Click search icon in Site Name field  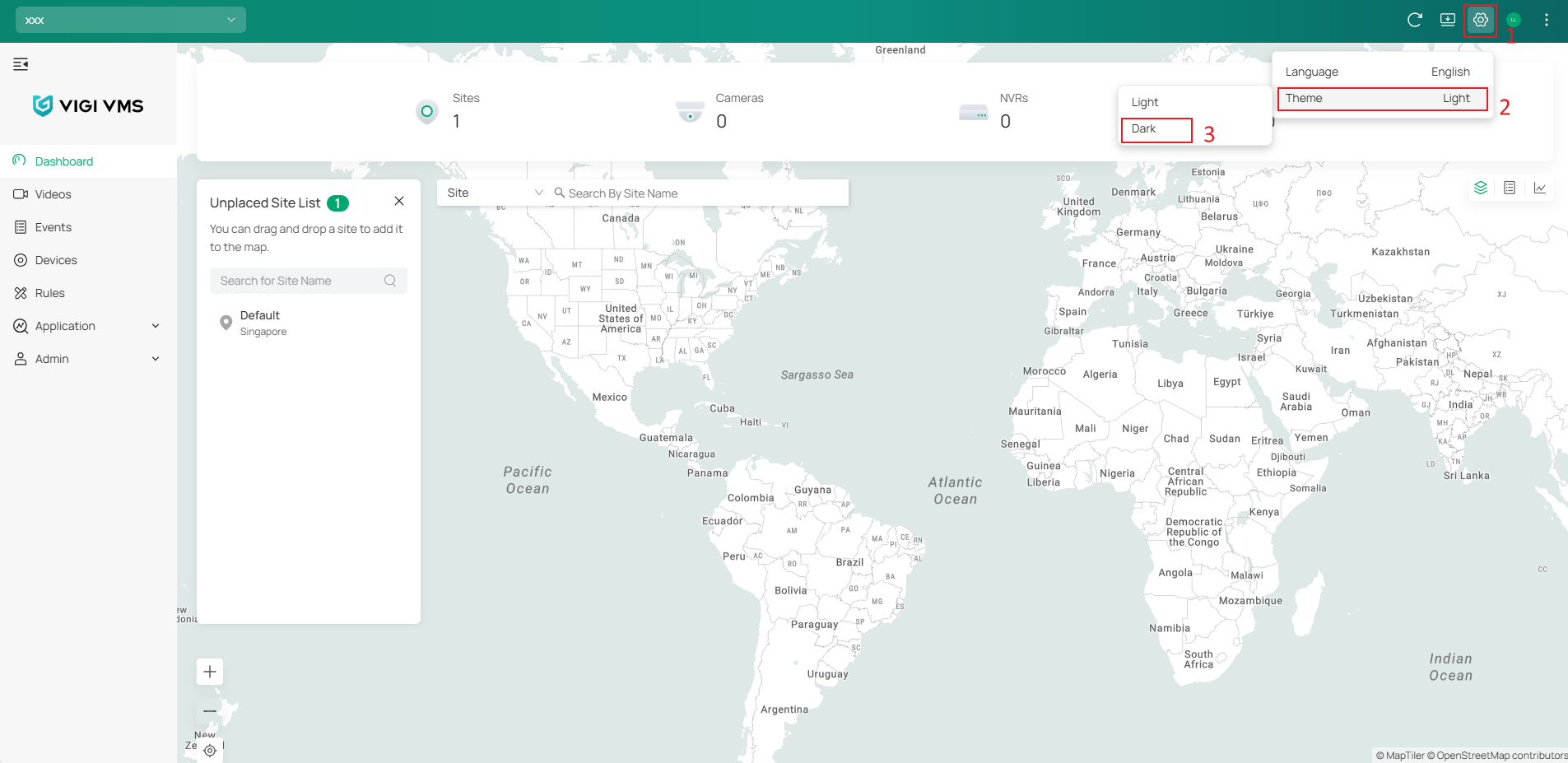tap(390, 281)
